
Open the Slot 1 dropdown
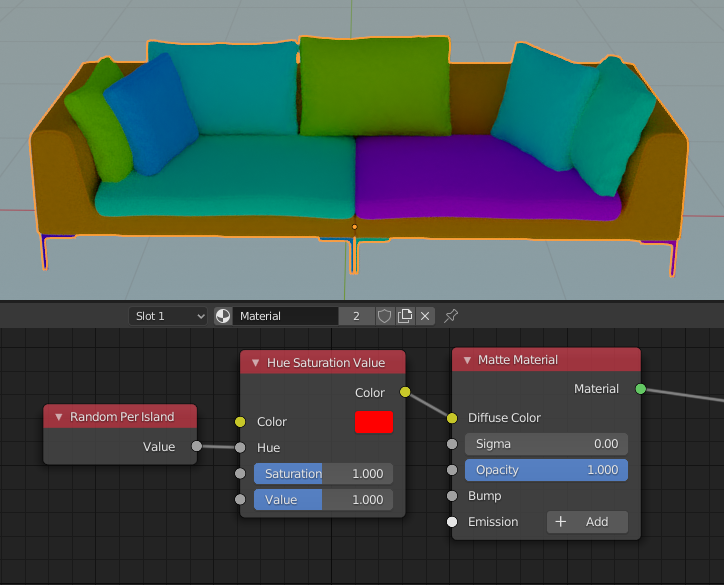[x=168, y=316]
